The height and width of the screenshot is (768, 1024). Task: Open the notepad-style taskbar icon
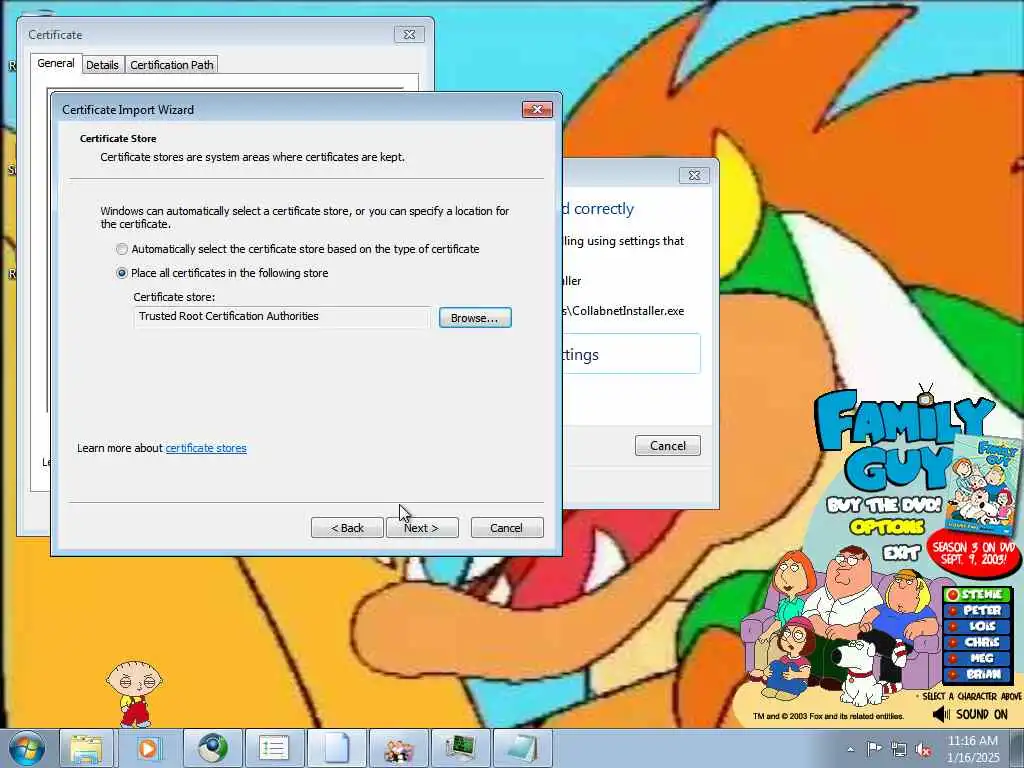[522, 748]
